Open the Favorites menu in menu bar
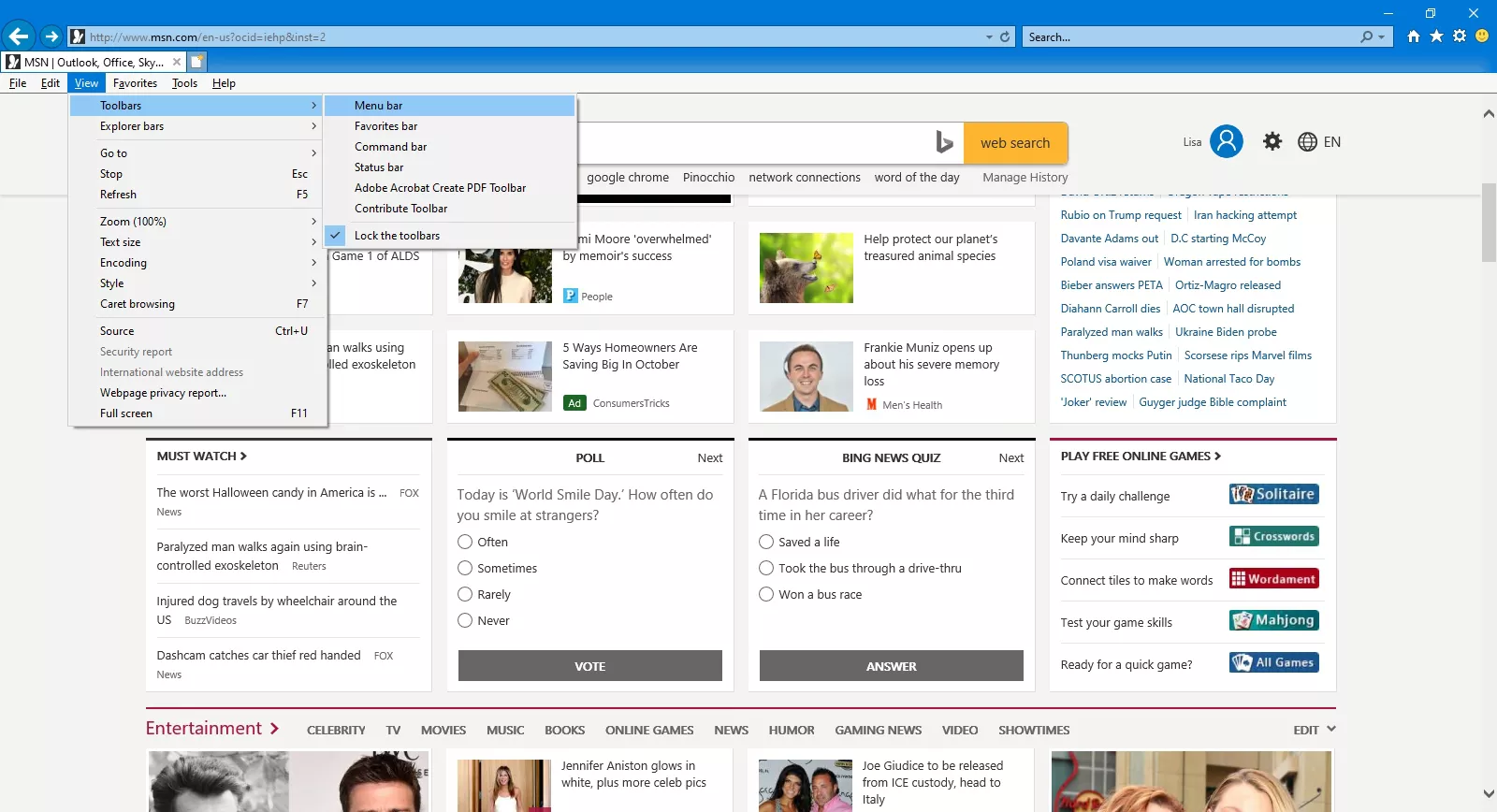 [135, 83]
